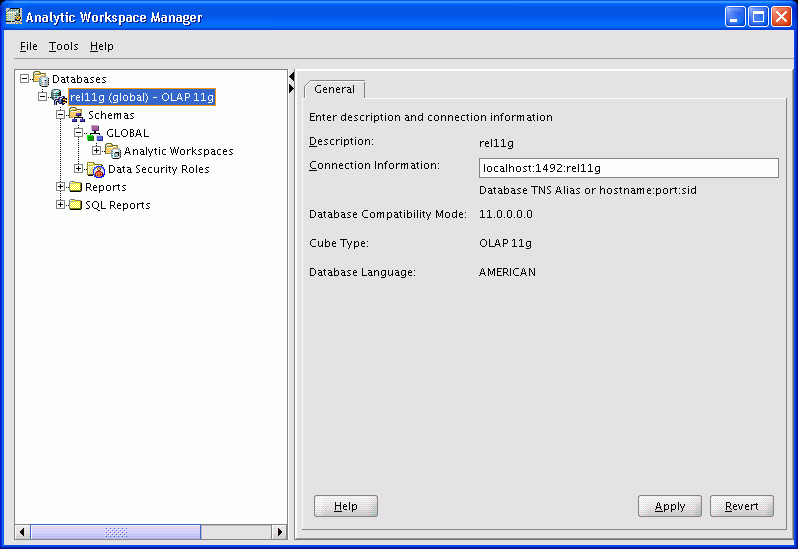Click the Description value rel11g
Viewport: 798px width, 549px height.
pyautogui.click(x=496, y=143)
